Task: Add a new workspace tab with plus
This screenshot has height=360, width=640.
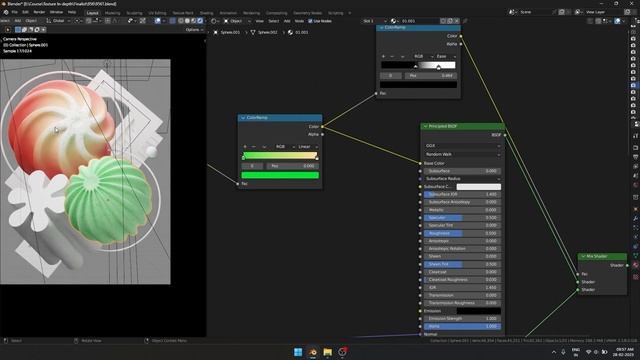Action: [350, 13]
